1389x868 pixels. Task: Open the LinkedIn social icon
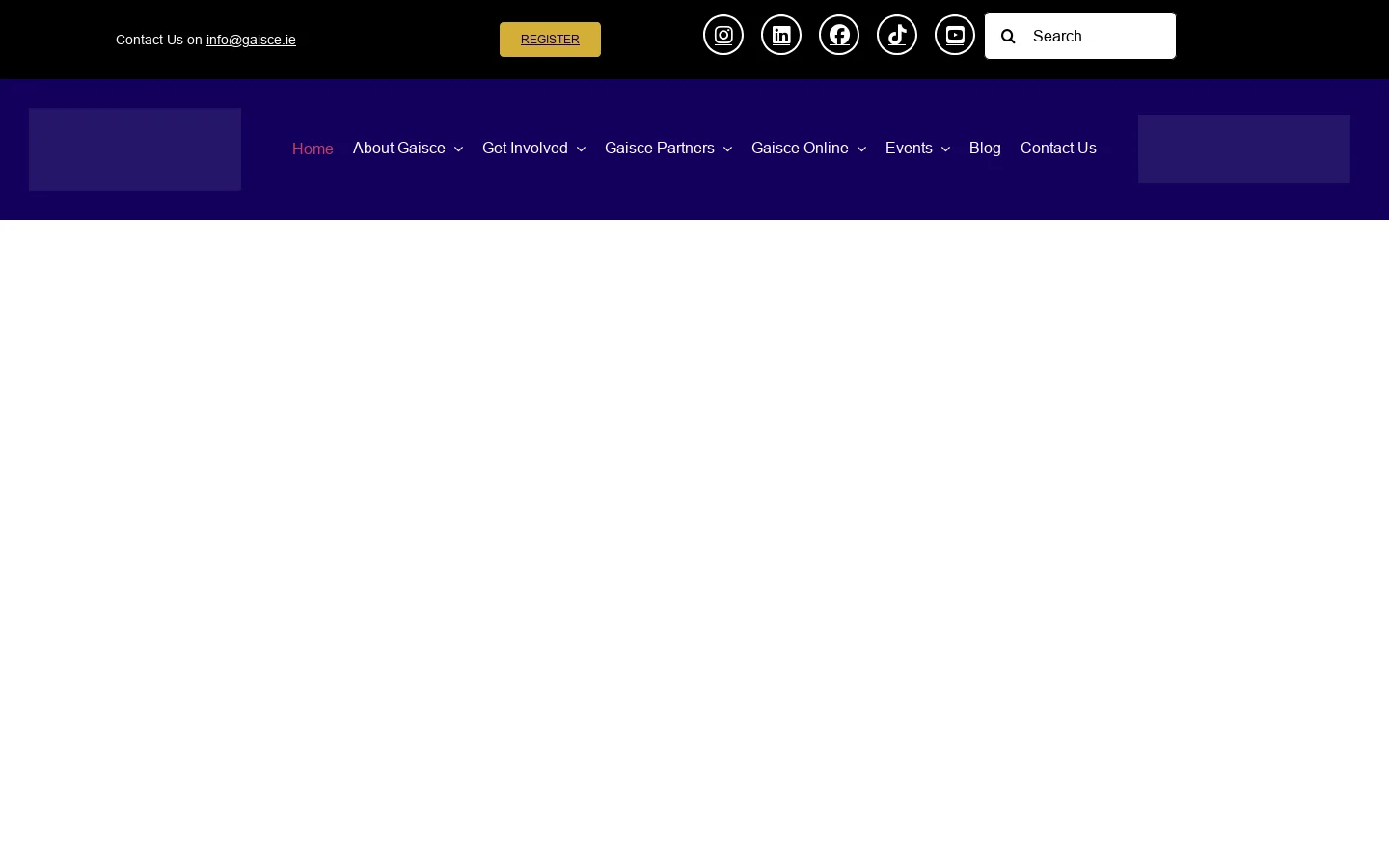tap(781, 36)
